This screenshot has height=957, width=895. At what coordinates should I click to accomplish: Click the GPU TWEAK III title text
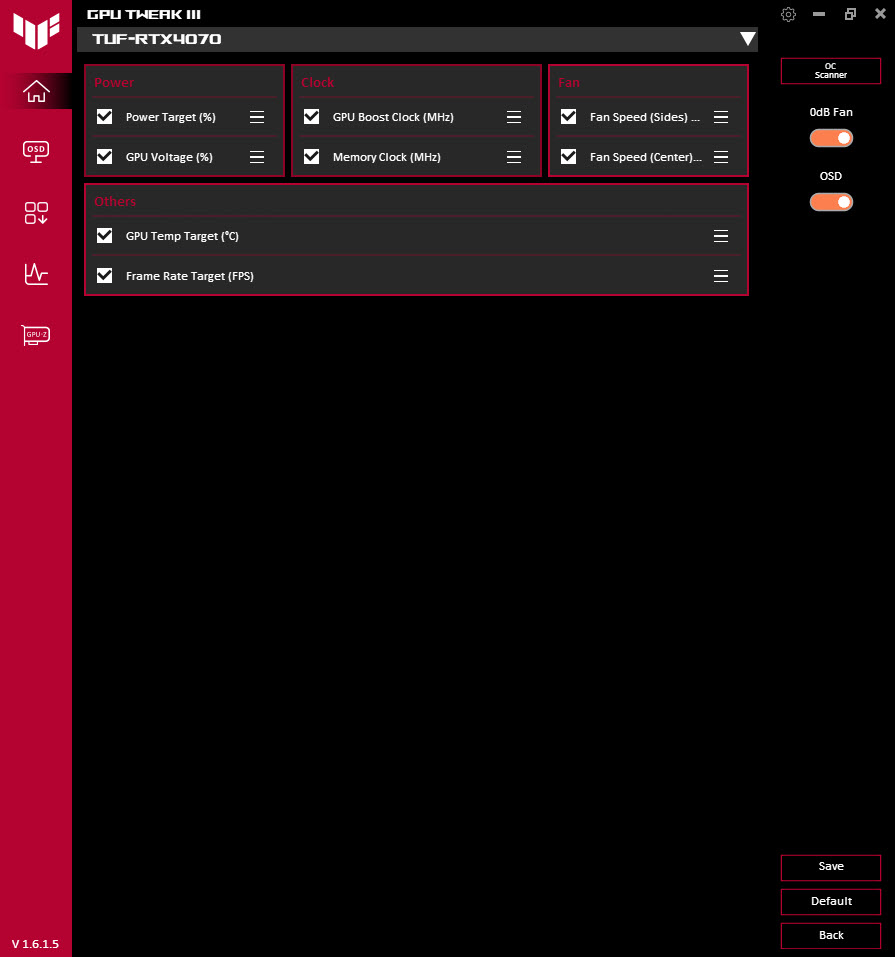tap(143, 14)
